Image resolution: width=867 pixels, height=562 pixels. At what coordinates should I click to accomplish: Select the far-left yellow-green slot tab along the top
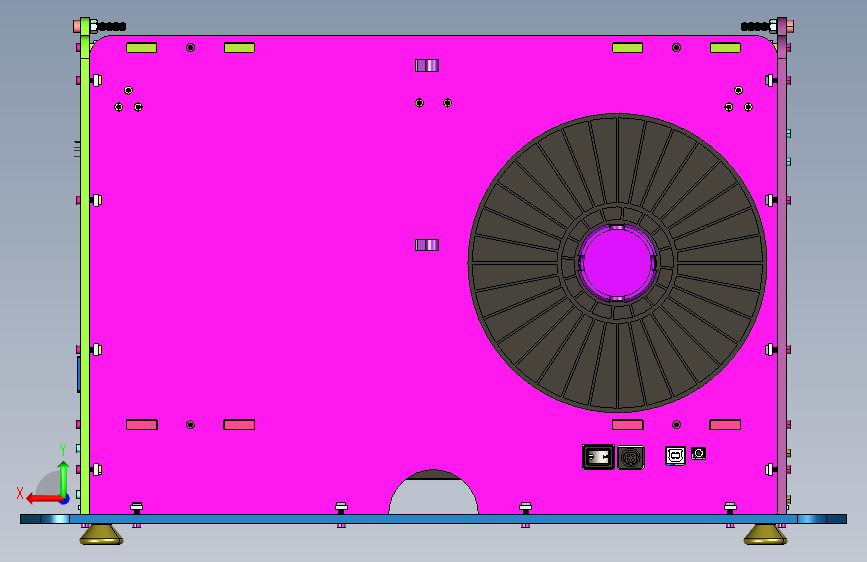(x=142, y=48)
